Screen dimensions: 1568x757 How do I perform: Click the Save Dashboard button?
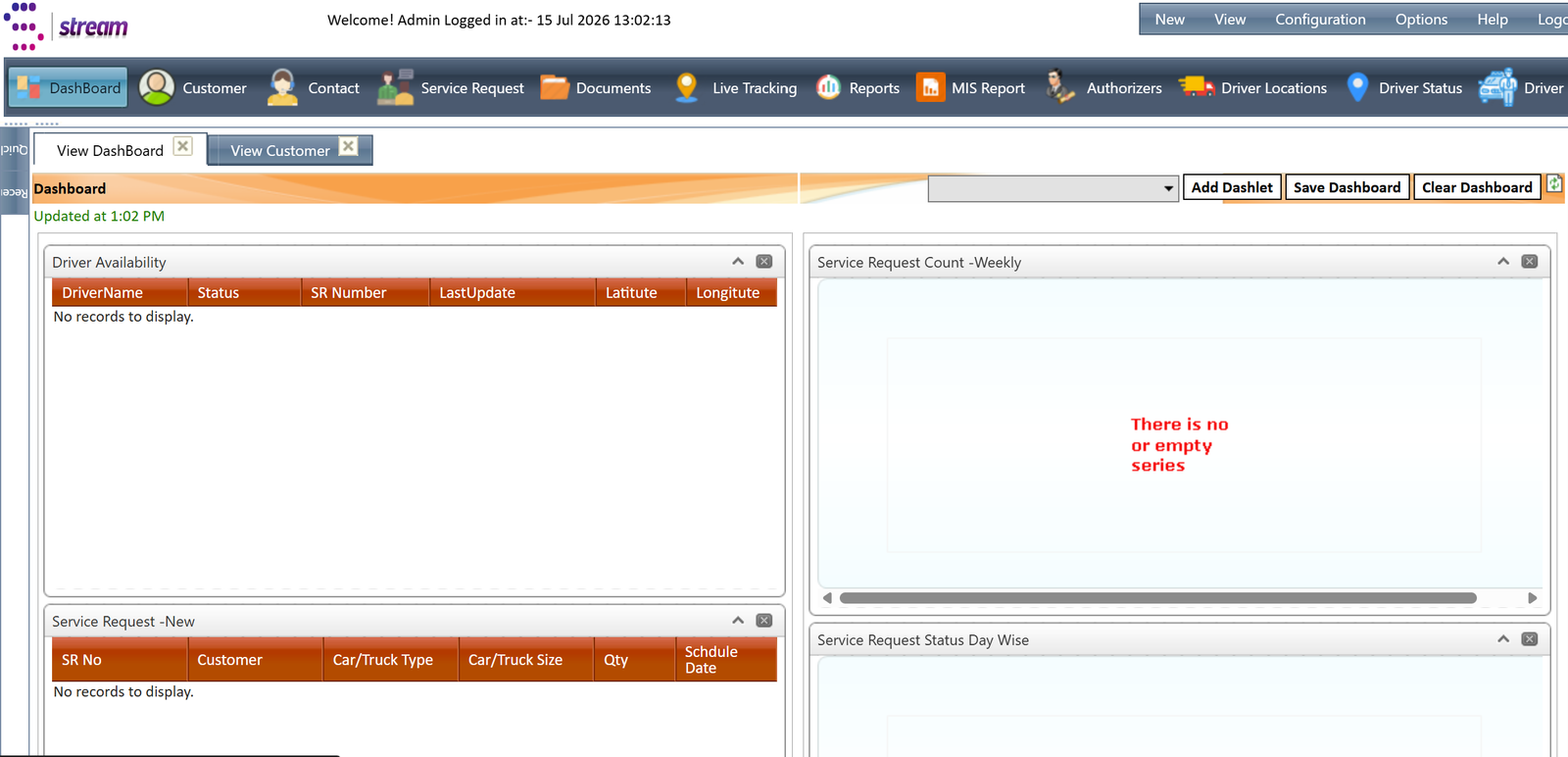[x=1347, y=187]
